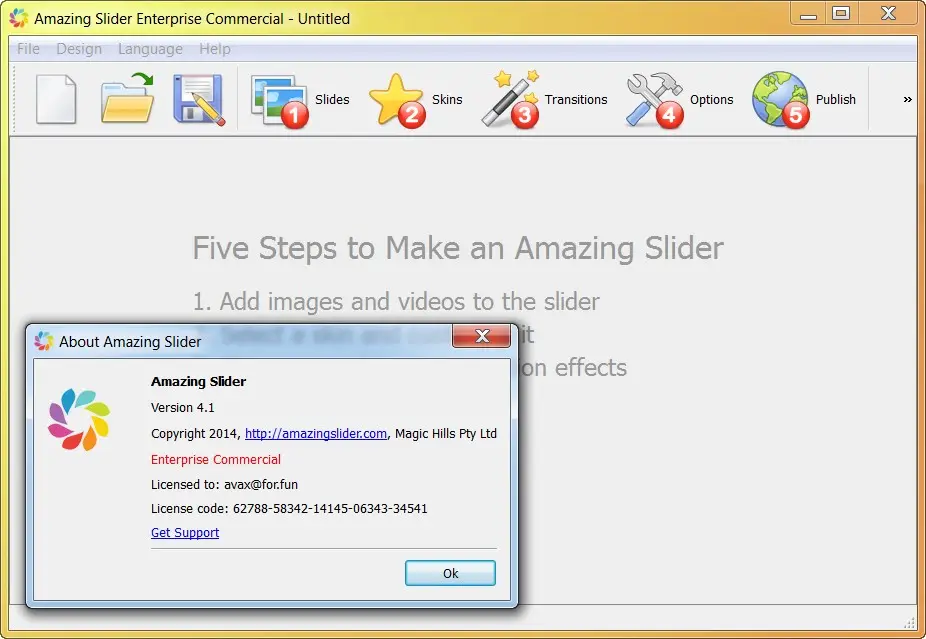Follow the Get Support link
Viewport: 926px width, 639px height.
(185, 533)
